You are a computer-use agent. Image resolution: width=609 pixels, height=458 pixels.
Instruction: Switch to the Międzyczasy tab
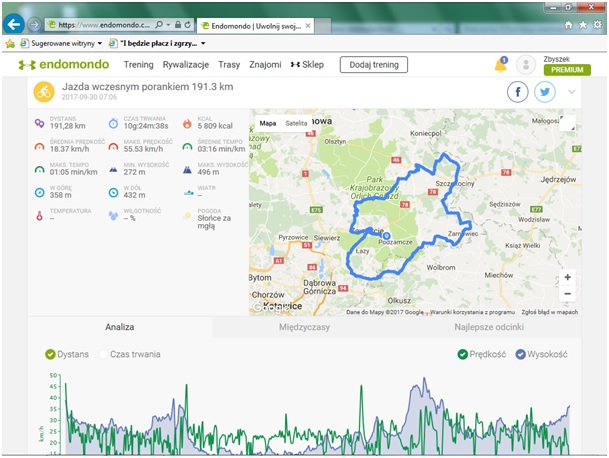[x=304, y=327]
